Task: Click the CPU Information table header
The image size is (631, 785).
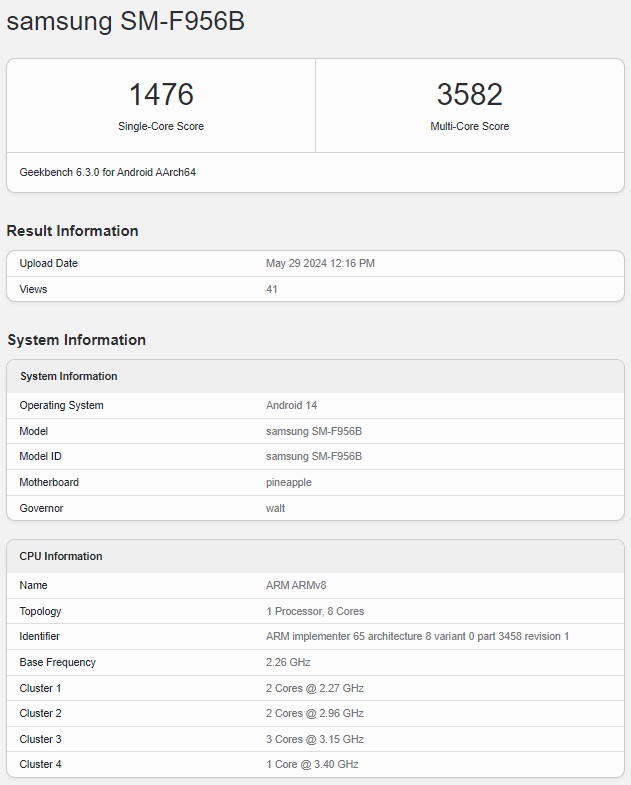Action: [61, 557]
